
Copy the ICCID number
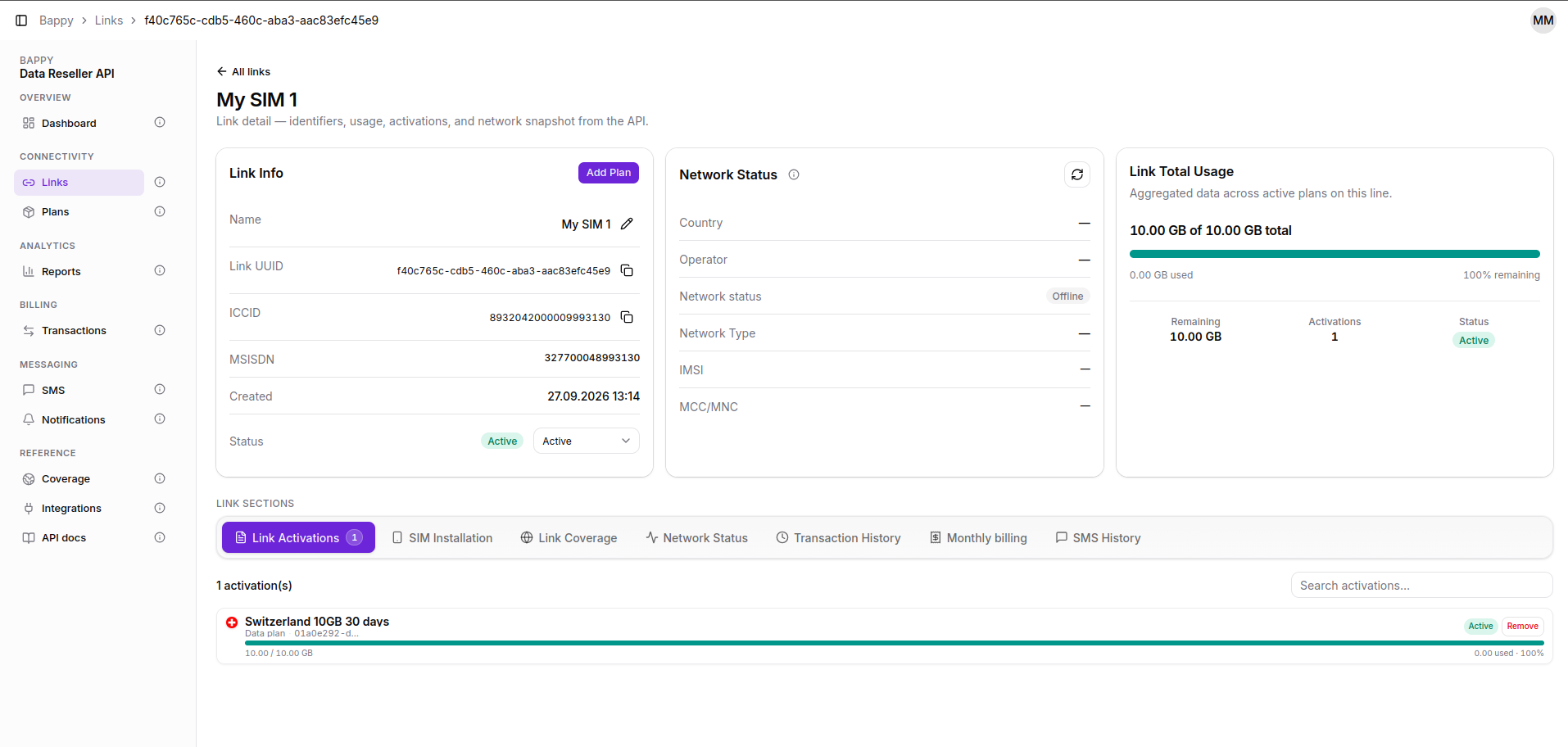coord(627,317)
